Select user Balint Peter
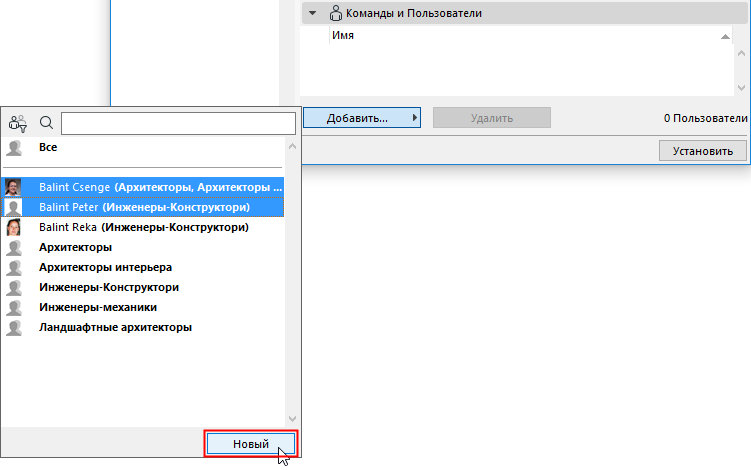The image size is (751, 470). (142, 207)
